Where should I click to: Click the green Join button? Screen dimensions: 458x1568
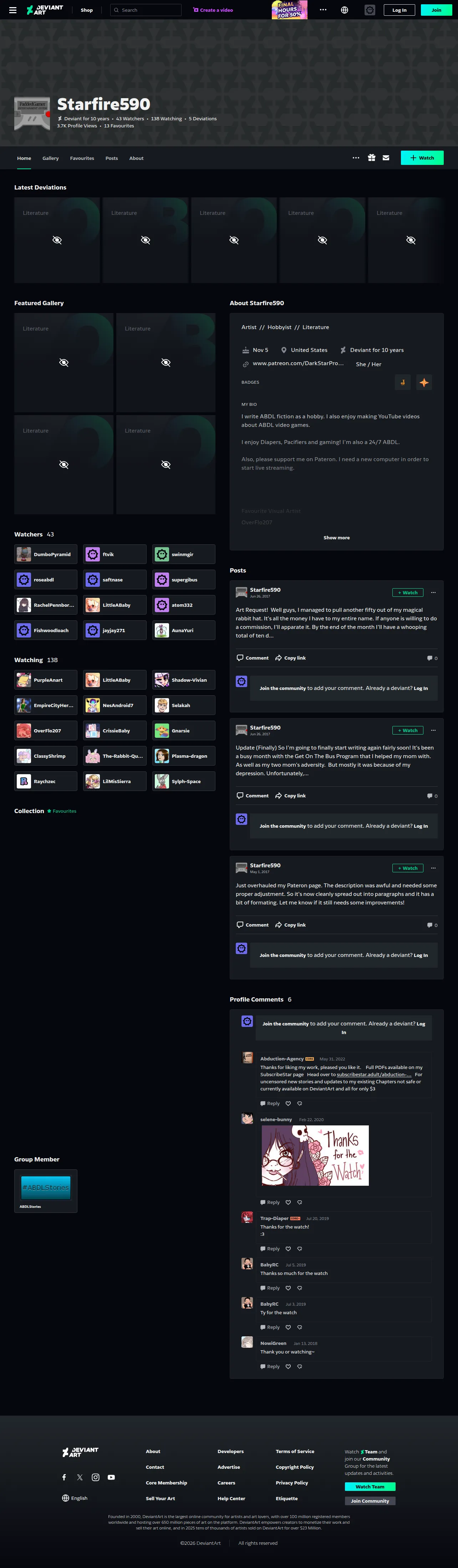(437, 10)
